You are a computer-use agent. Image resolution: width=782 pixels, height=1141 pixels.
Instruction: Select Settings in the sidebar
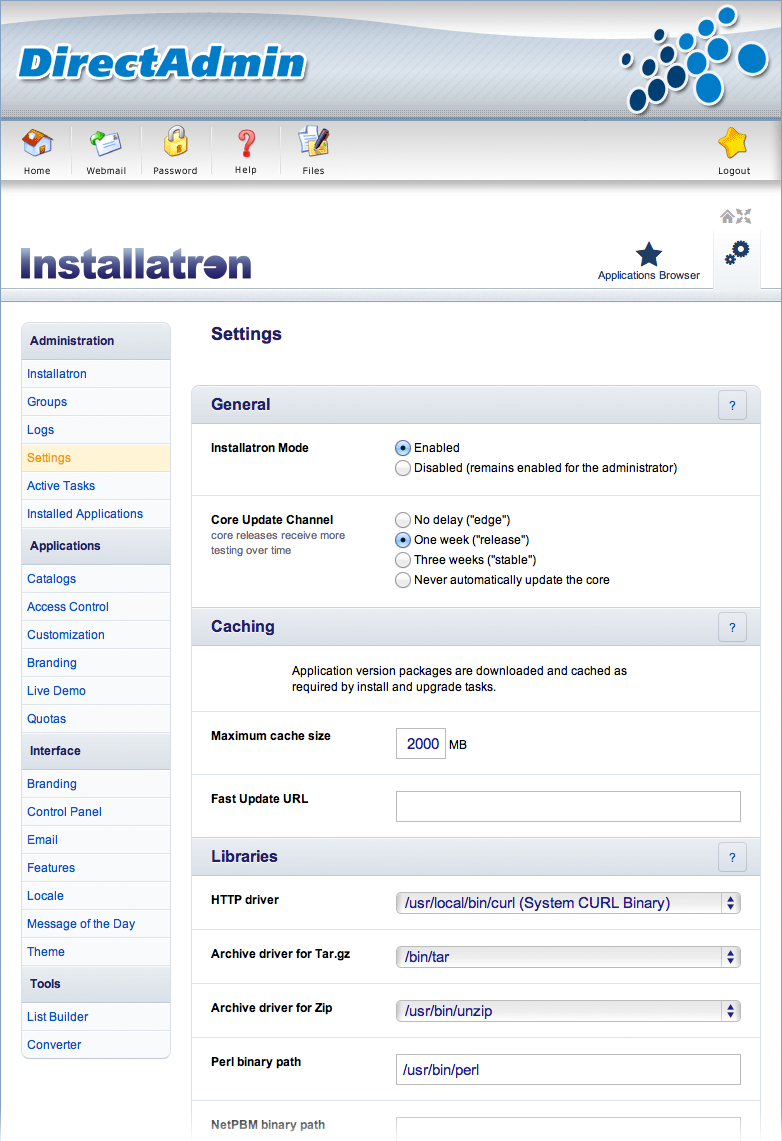[96, 458]
